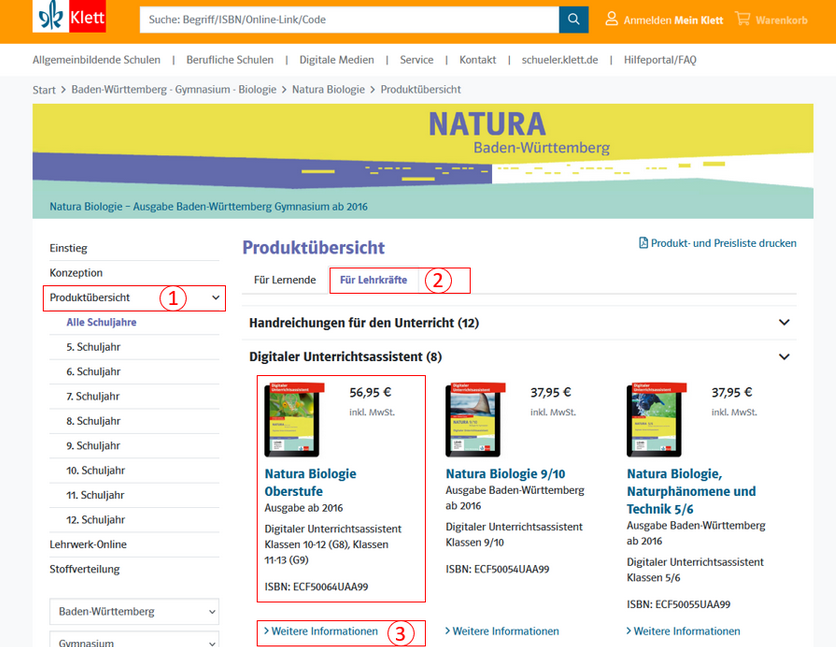Go to Natura Biologie breadcrumb link

click(328, 89)
